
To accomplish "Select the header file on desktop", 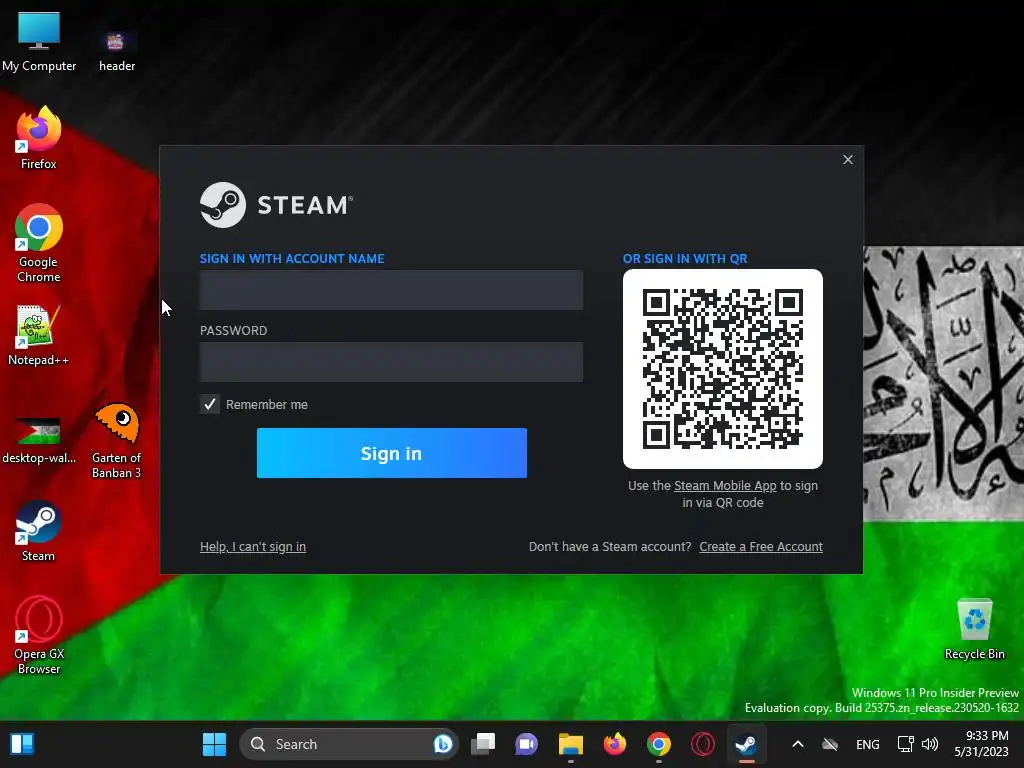I will [117, 50].
